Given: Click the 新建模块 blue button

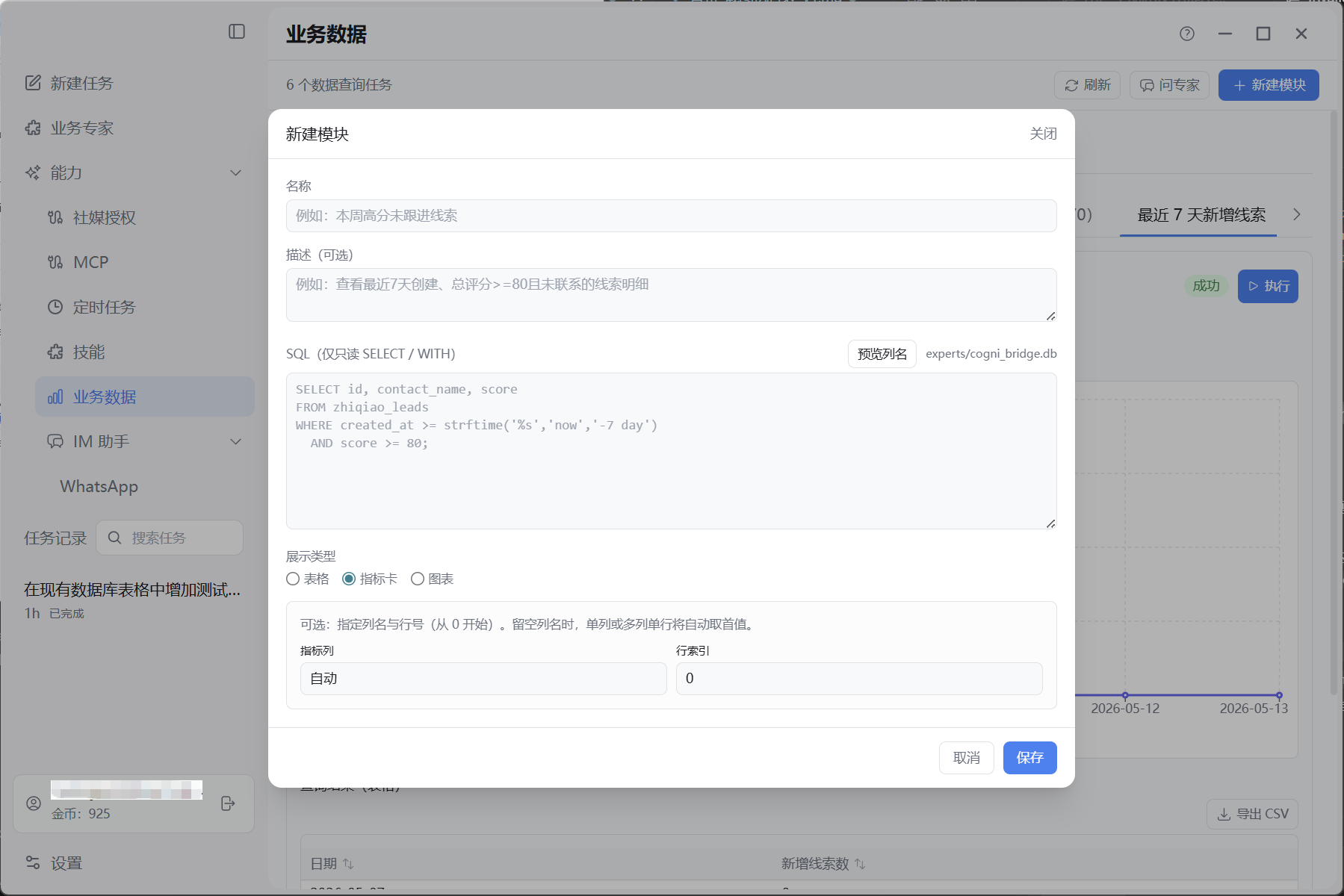Looking at the screenshot, I should tap(1269, 85).
